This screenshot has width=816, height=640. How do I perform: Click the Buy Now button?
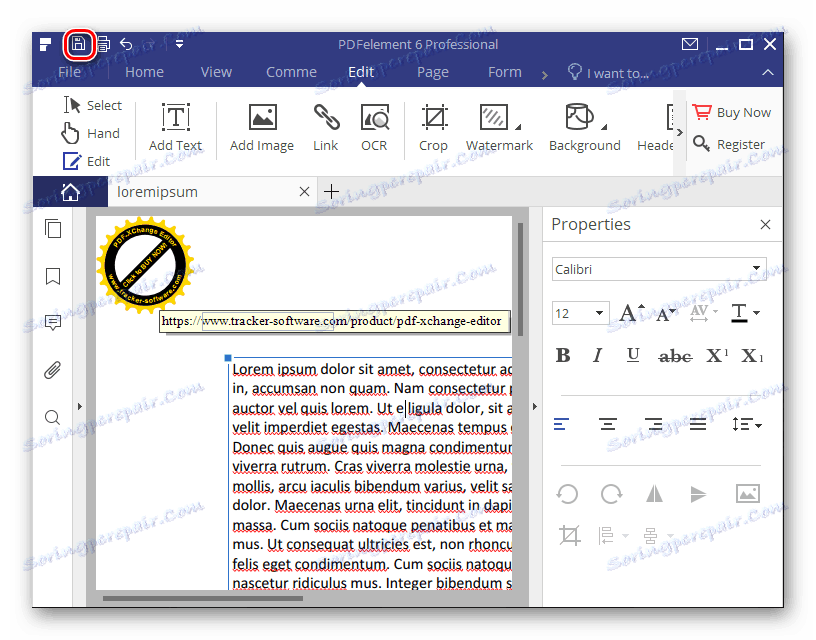coord(731,112)
